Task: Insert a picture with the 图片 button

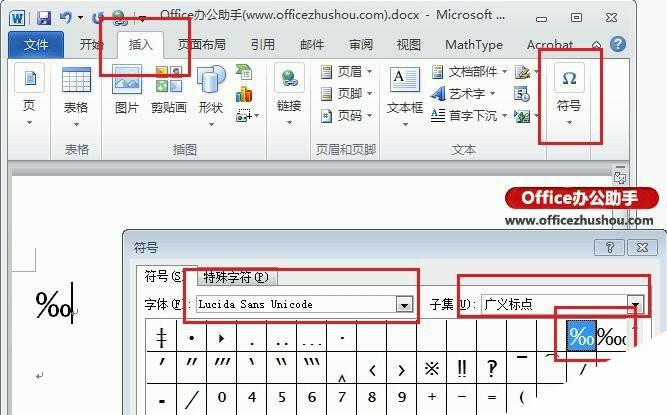Action: pos(127,90)
